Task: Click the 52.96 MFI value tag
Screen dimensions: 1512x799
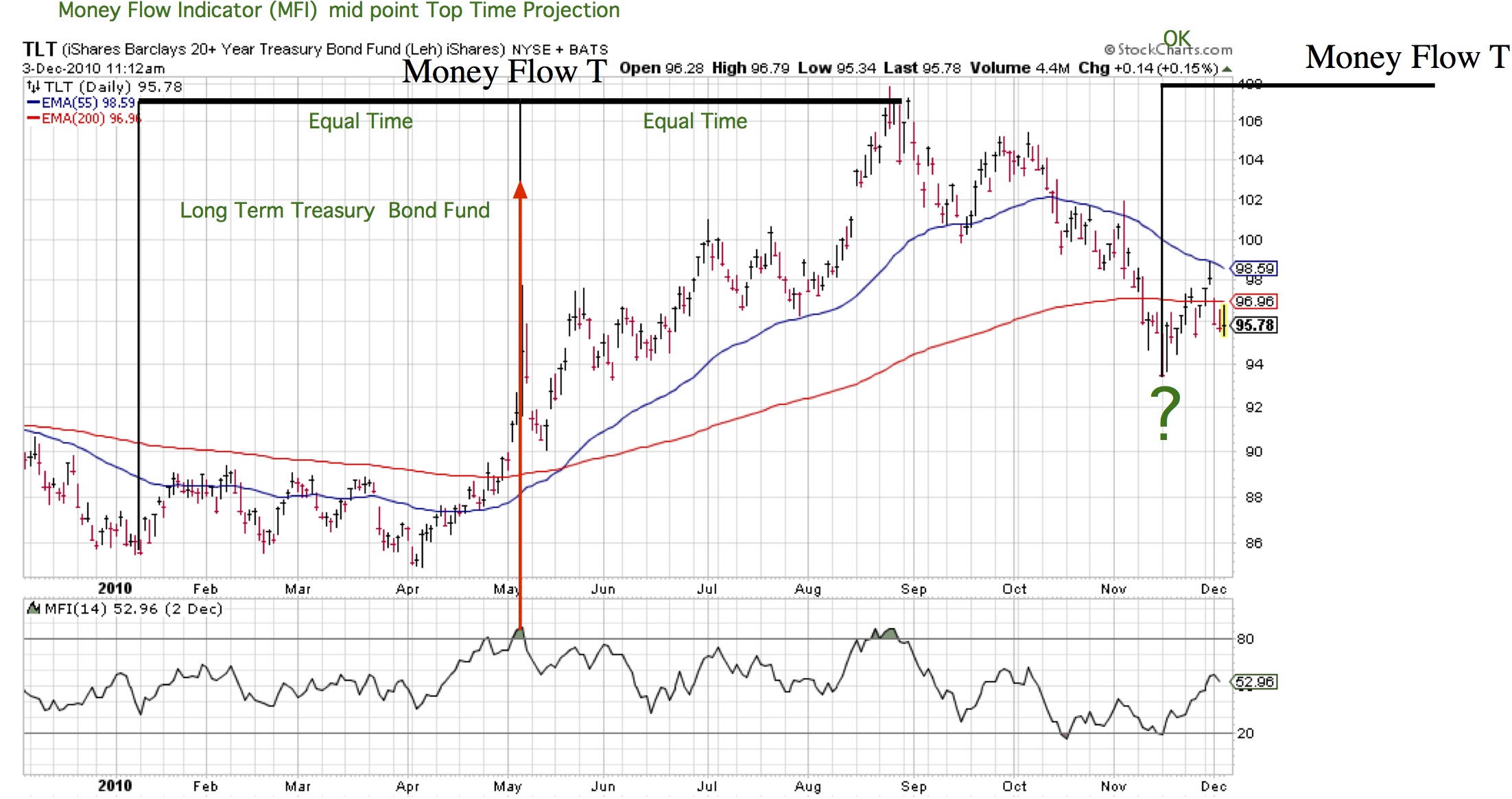Action: coord(1255,682)
